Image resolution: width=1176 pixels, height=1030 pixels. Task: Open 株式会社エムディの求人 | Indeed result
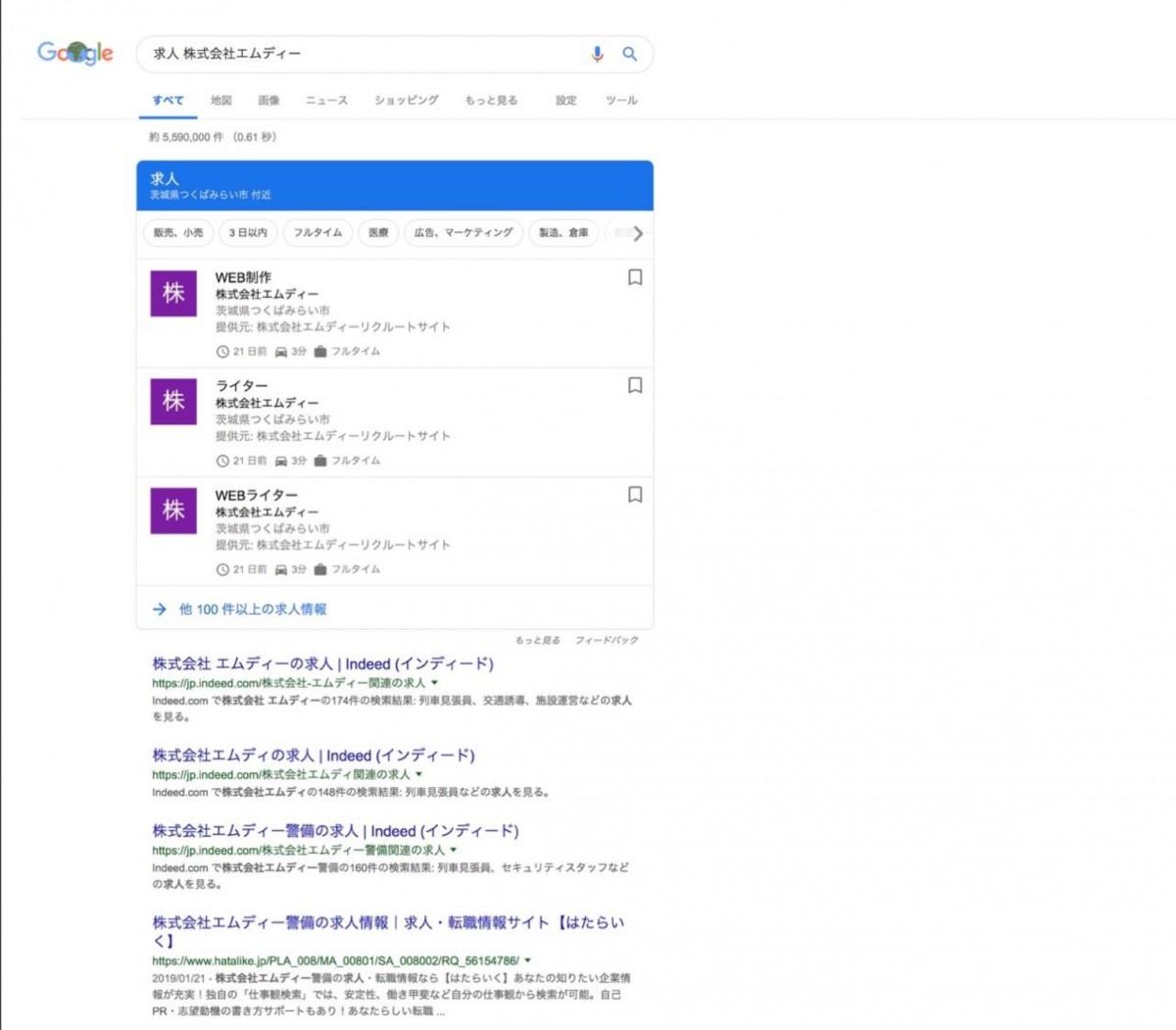[x=314, y=756]
